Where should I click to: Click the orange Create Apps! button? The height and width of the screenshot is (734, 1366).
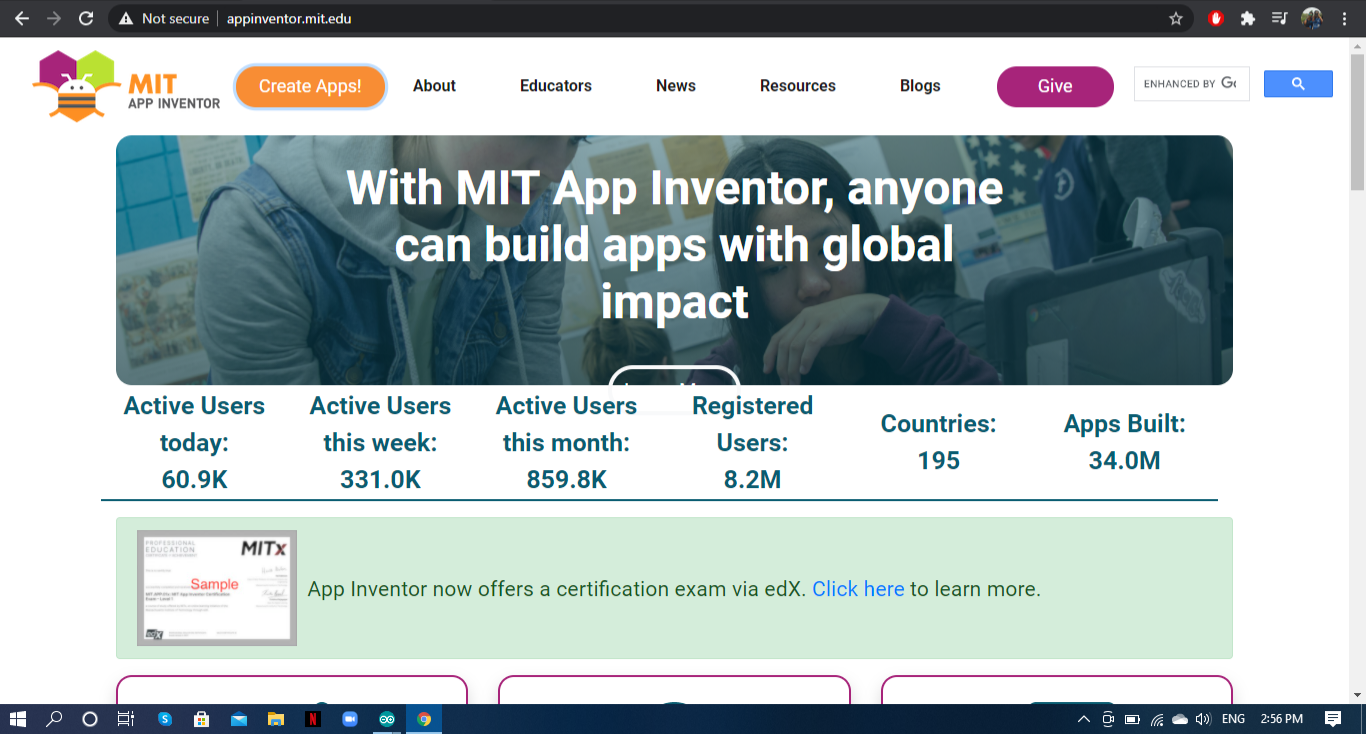tap(310, 86)
